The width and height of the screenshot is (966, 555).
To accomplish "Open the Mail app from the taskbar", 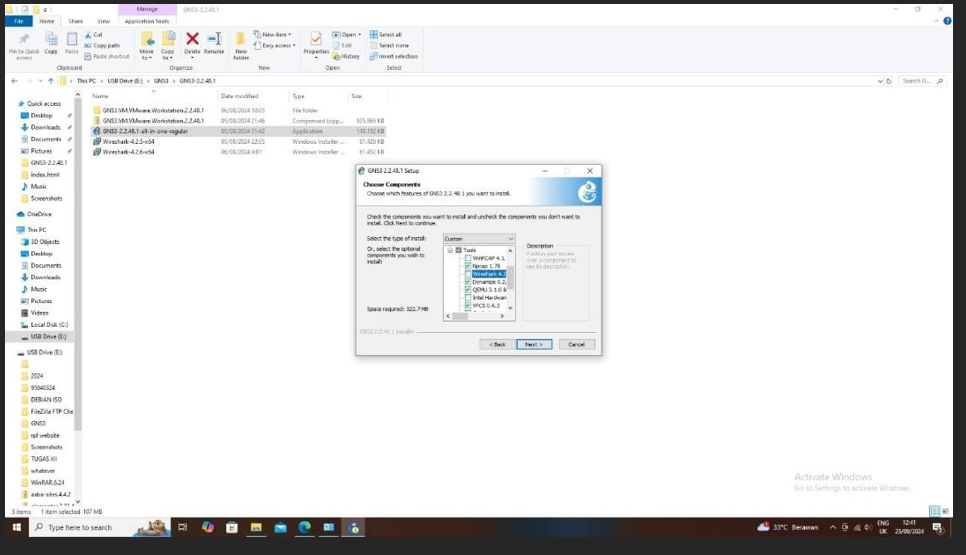I will (x=280, y=527).
